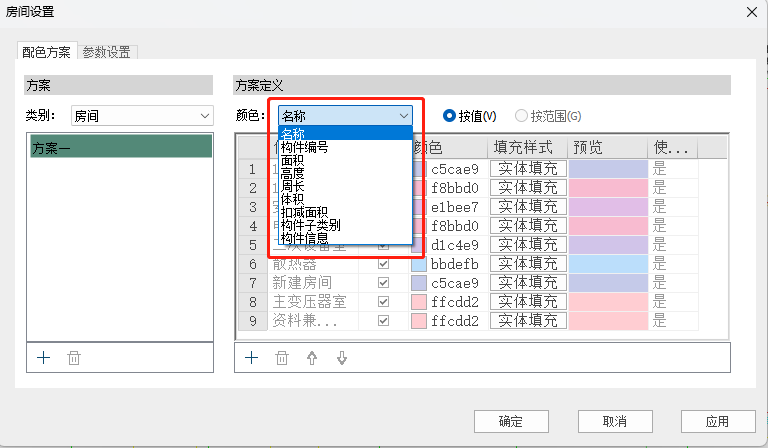Choose 周长 from the color dropdown list
Viewport: 768px width, 448px height.
pyautogui.click(x=345, y=186)
